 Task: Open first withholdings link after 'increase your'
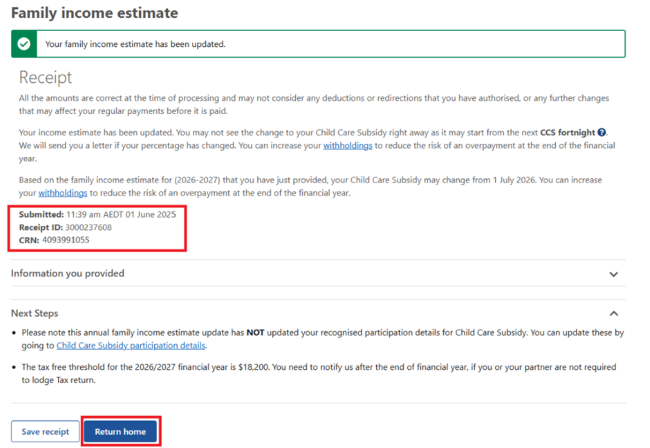click(x=346, y=145)
